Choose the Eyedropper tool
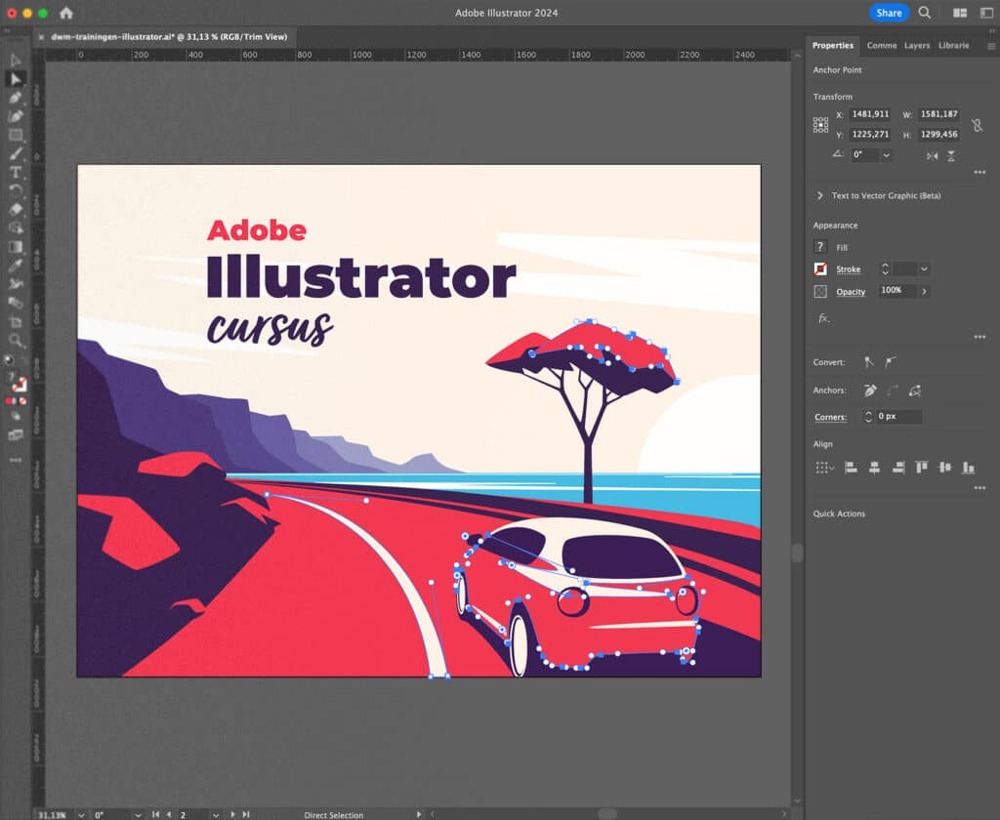 click(x=15, y=265)
